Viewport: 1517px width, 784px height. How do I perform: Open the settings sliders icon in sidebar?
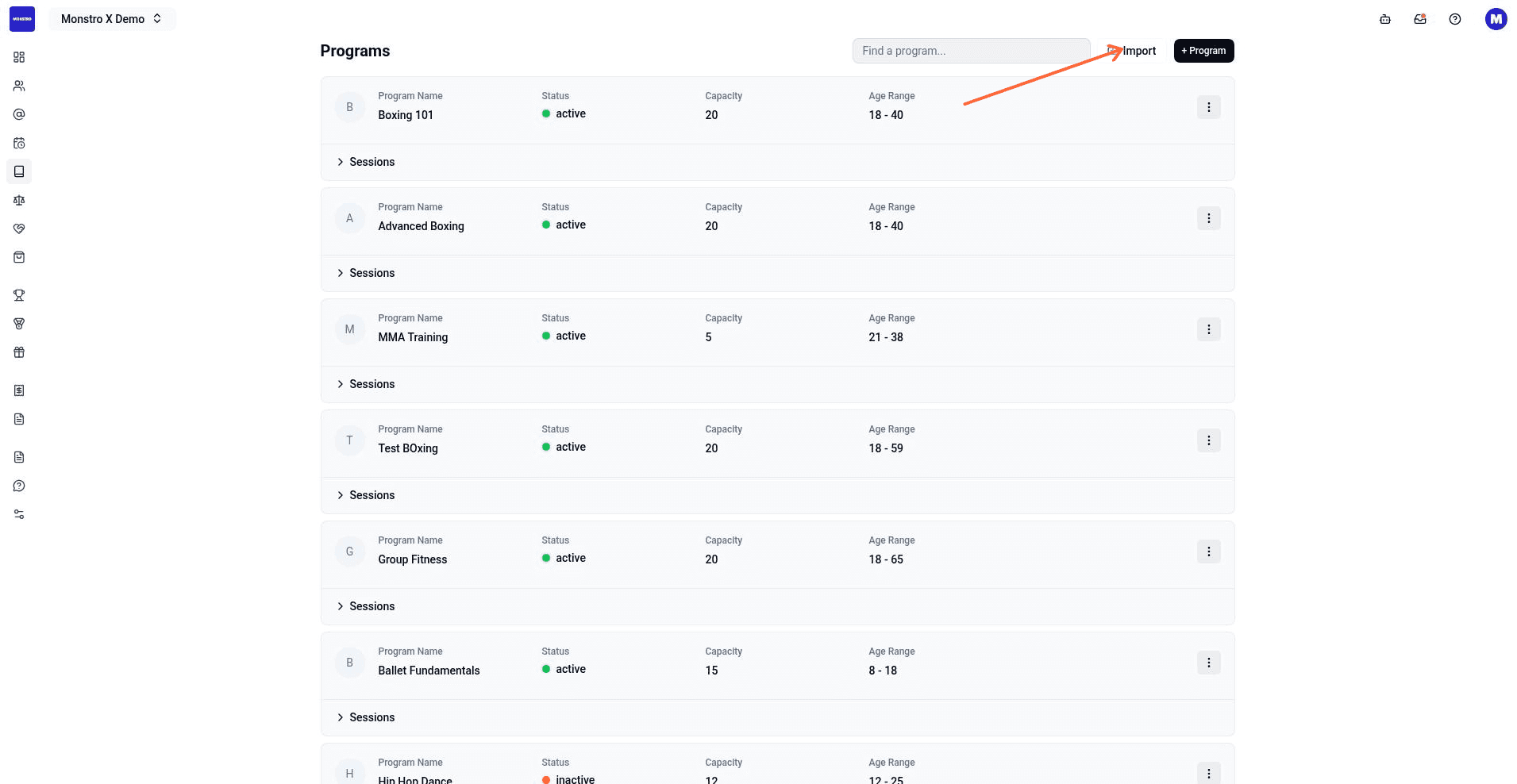pyautogui.click(x=19, y=514)
